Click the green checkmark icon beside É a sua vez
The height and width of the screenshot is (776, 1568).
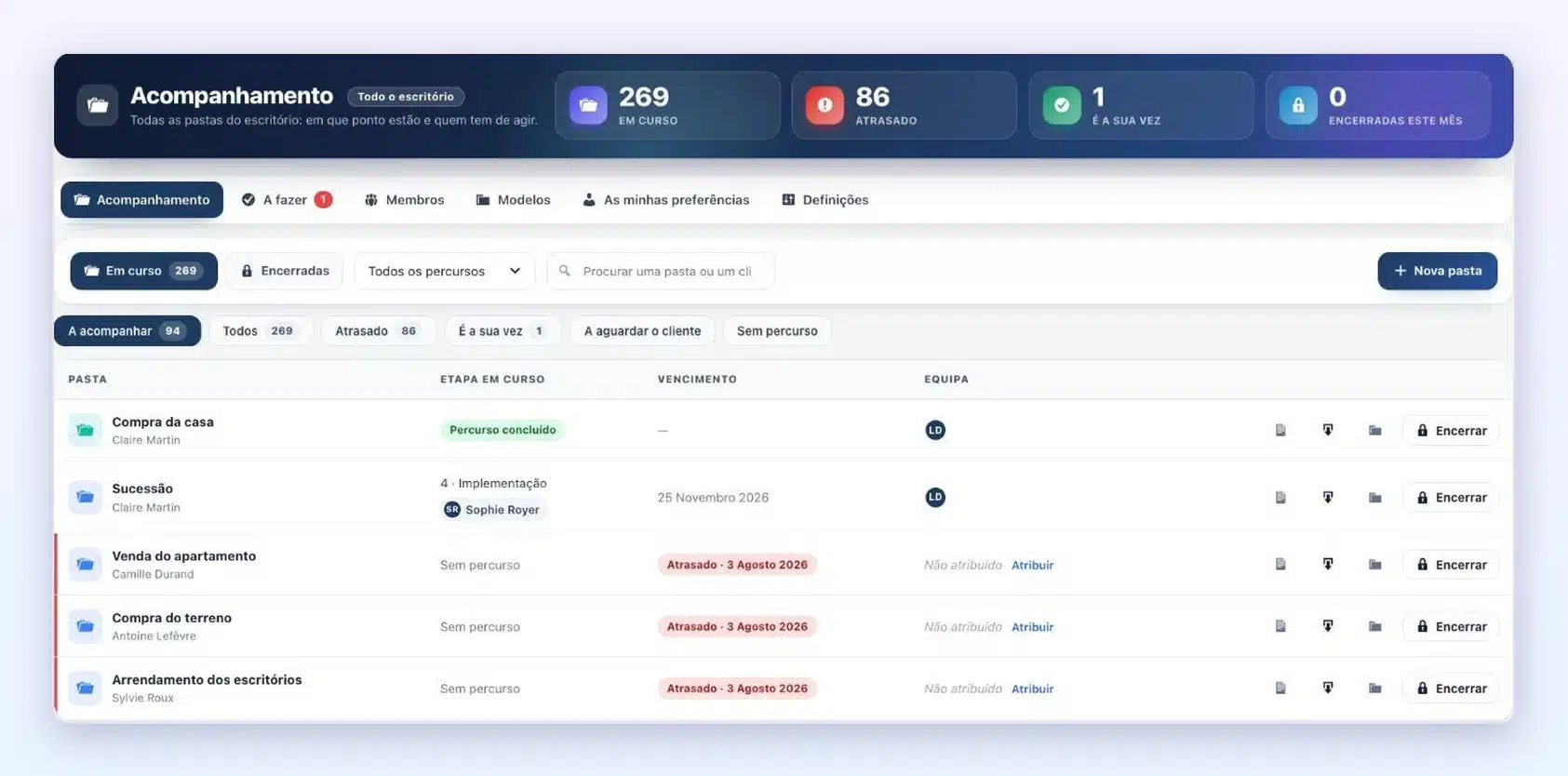1062,105
